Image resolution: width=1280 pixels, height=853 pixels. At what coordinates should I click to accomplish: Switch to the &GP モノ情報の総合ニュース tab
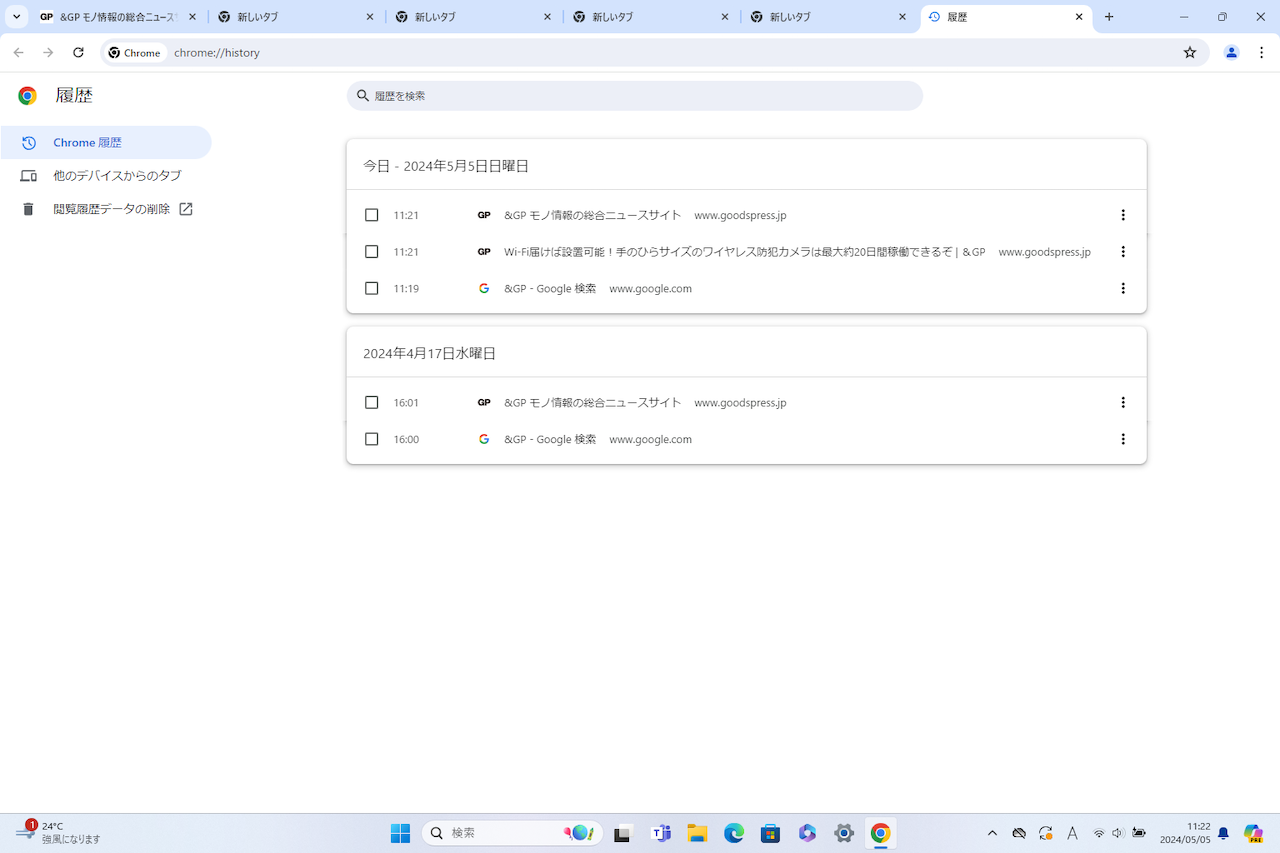tap(118, 17)
